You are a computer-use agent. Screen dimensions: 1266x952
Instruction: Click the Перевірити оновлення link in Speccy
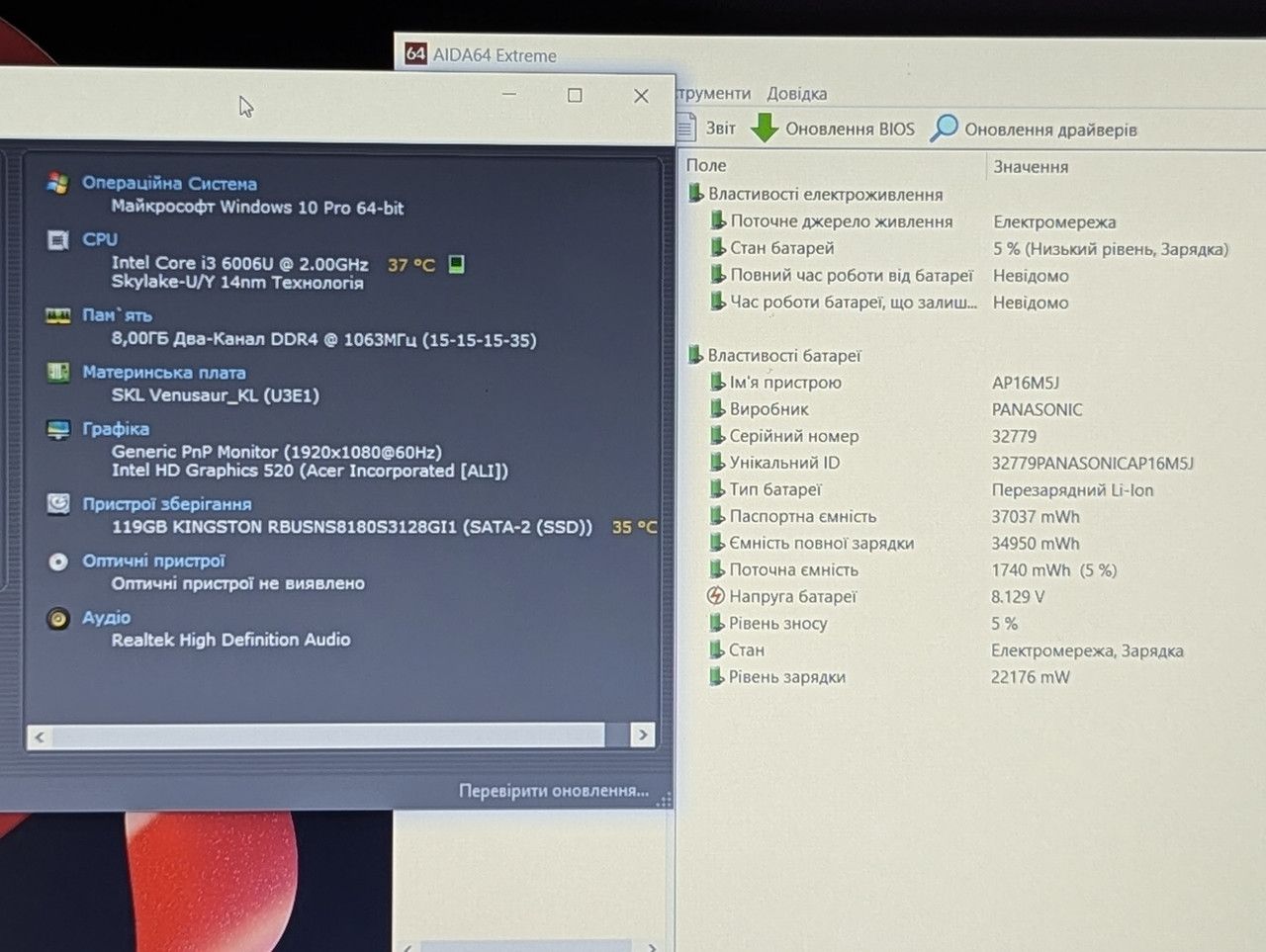[x=554, y=791]
